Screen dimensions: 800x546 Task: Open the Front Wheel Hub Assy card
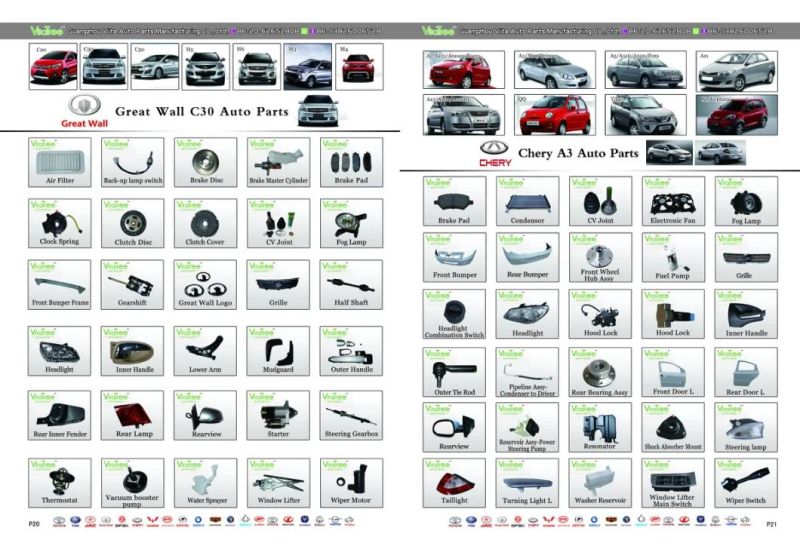601,257
